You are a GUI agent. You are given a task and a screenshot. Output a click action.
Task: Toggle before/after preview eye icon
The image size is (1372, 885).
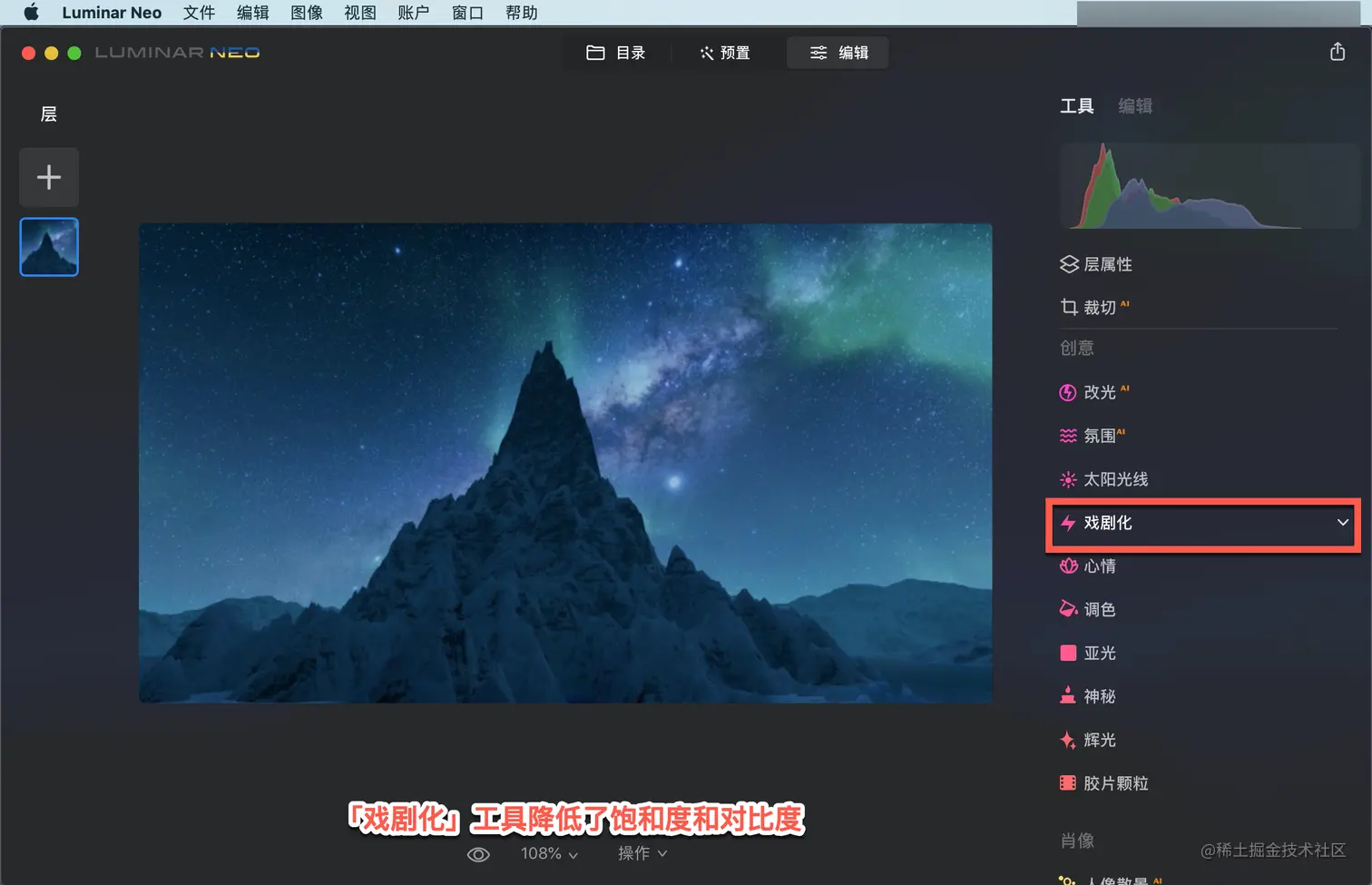[478, 854]
